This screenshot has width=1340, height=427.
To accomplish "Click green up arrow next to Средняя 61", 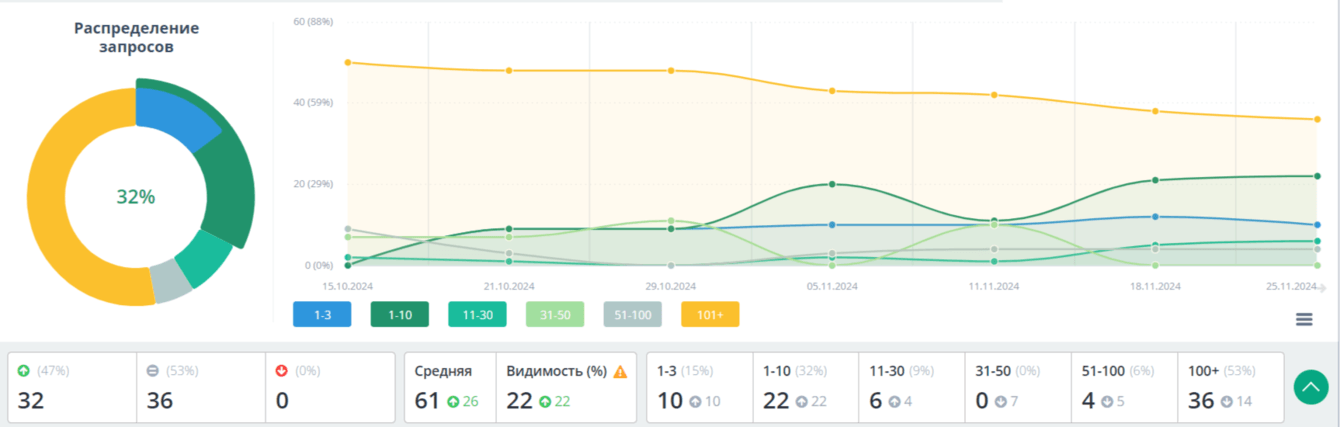I will pos(453,402).
